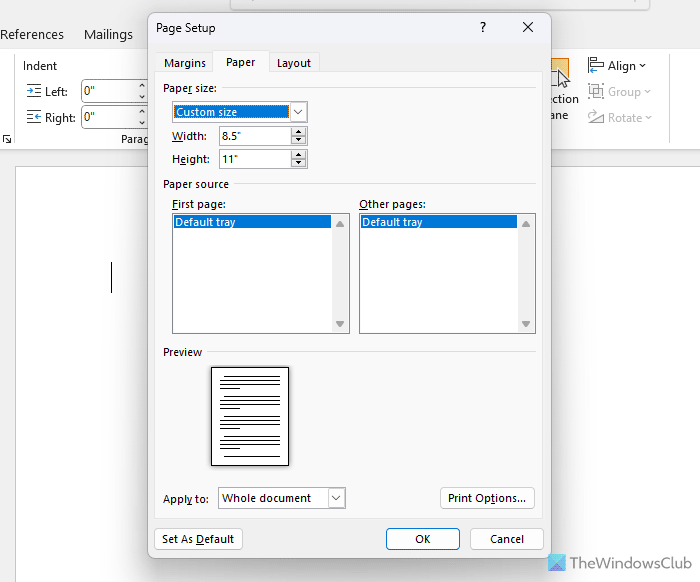Click the page preview thumbnail

(250, 416)
